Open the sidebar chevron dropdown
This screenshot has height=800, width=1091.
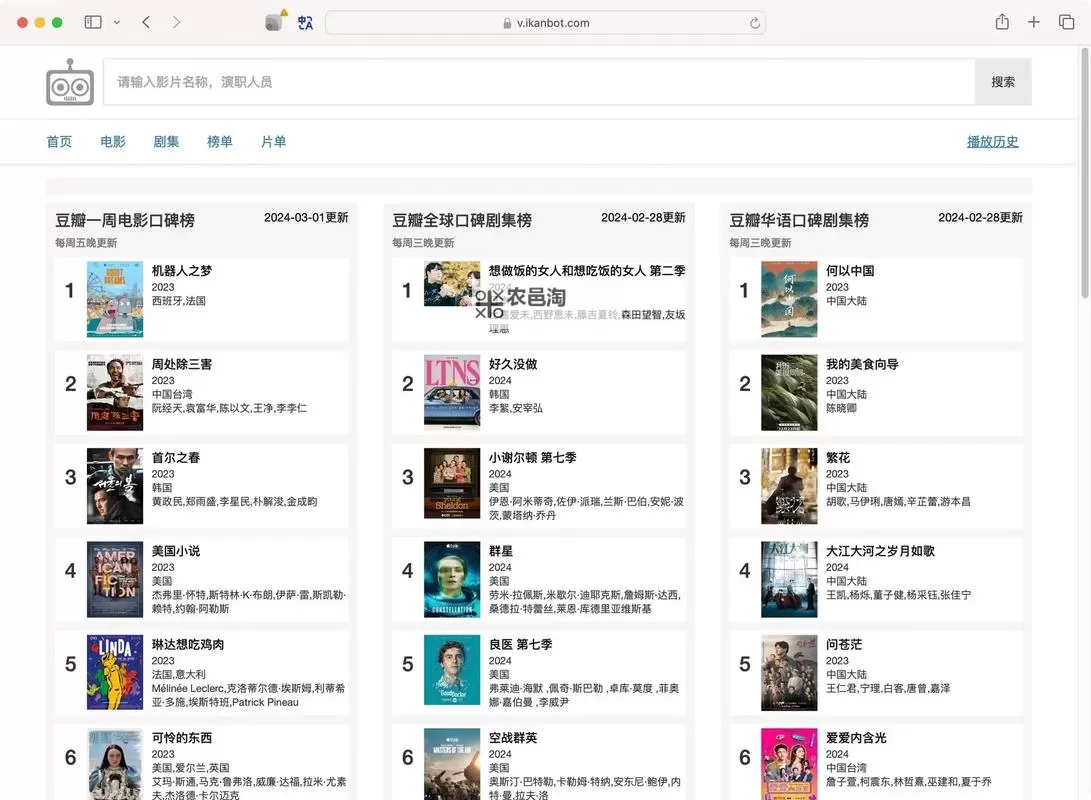tap(115, 21)
